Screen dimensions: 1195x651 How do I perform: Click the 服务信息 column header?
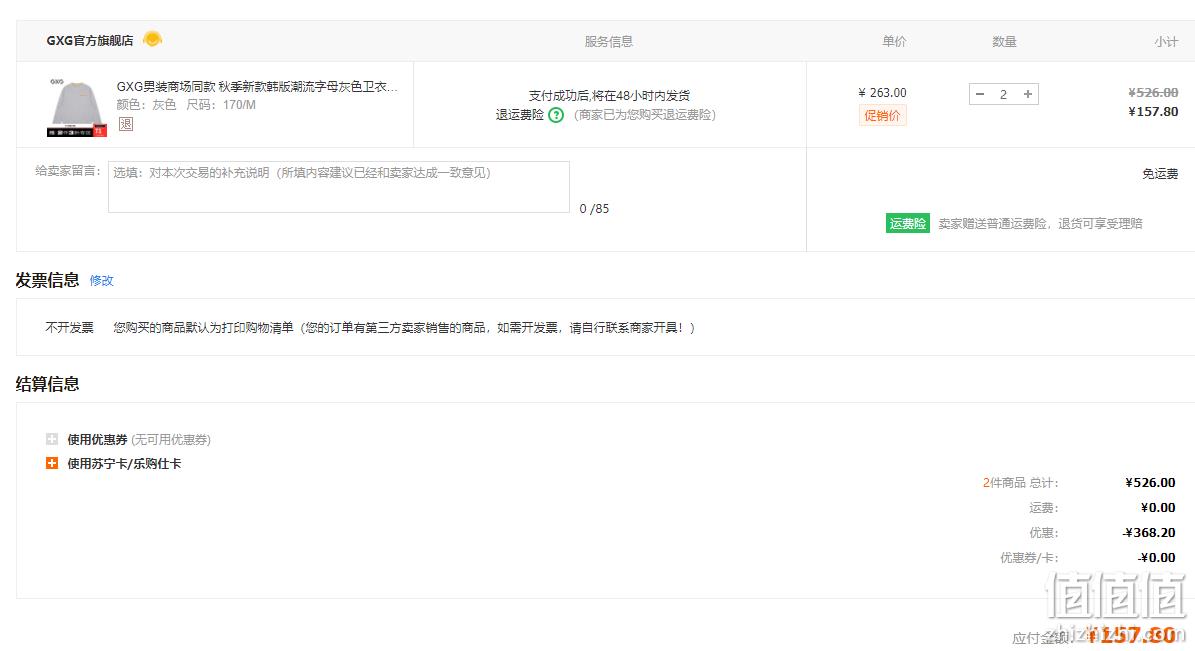click(609, 41)
